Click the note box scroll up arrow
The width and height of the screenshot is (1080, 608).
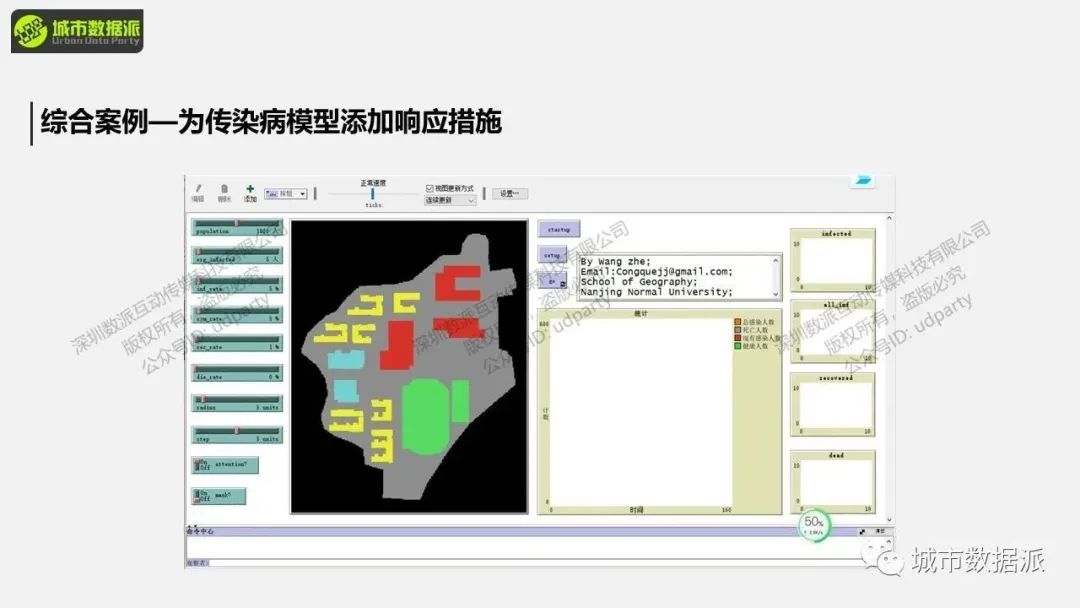(776, 261)
